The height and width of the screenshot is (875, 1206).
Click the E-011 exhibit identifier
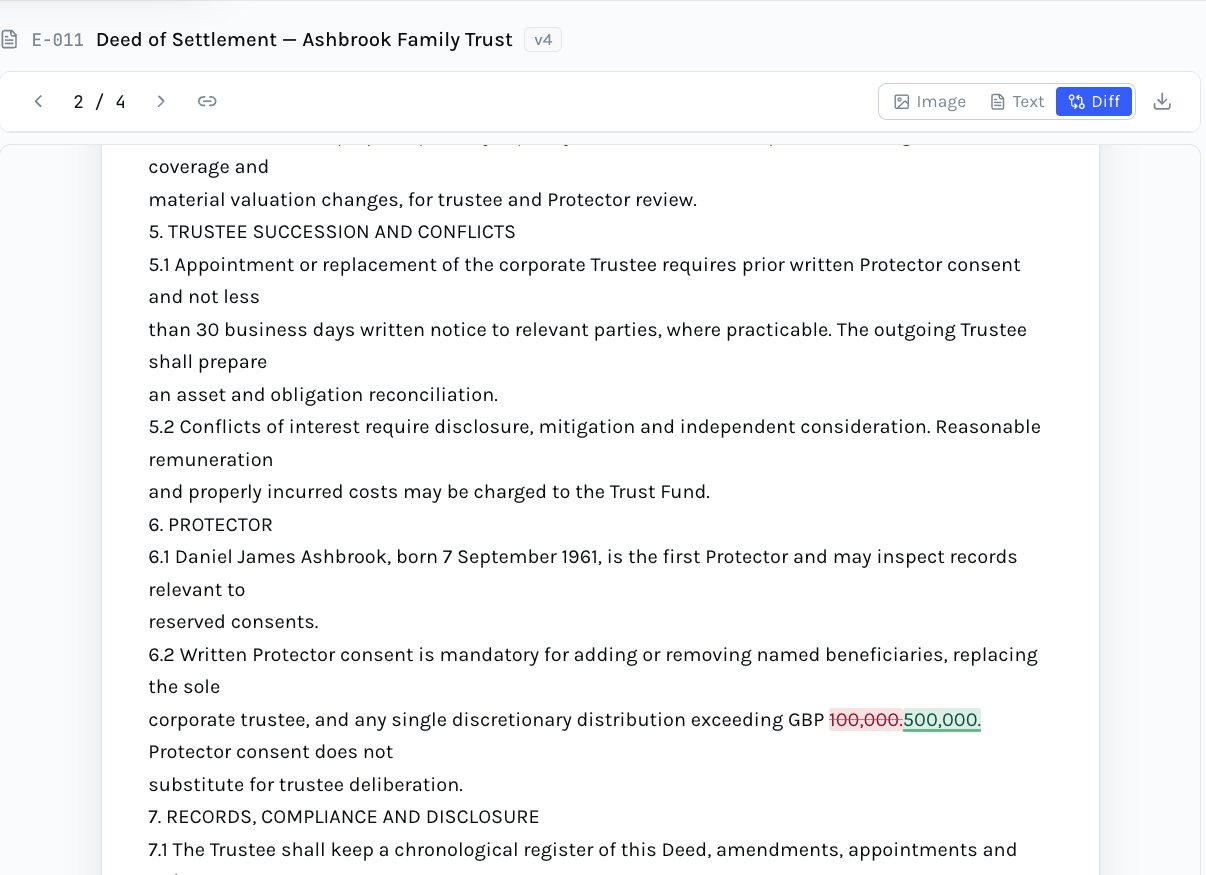click(58, 40)
